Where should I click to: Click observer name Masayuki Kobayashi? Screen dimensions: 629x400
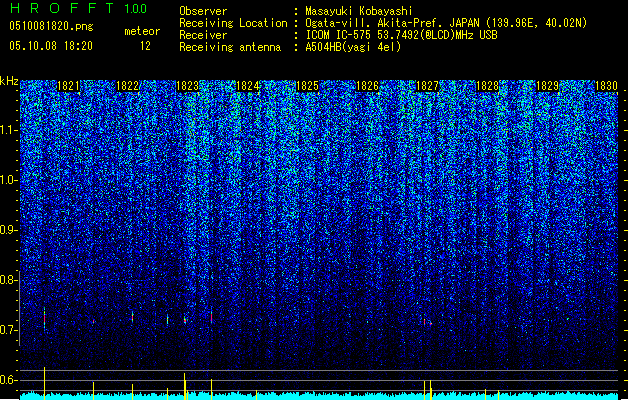pyautogui.click(x=359, y=11)
